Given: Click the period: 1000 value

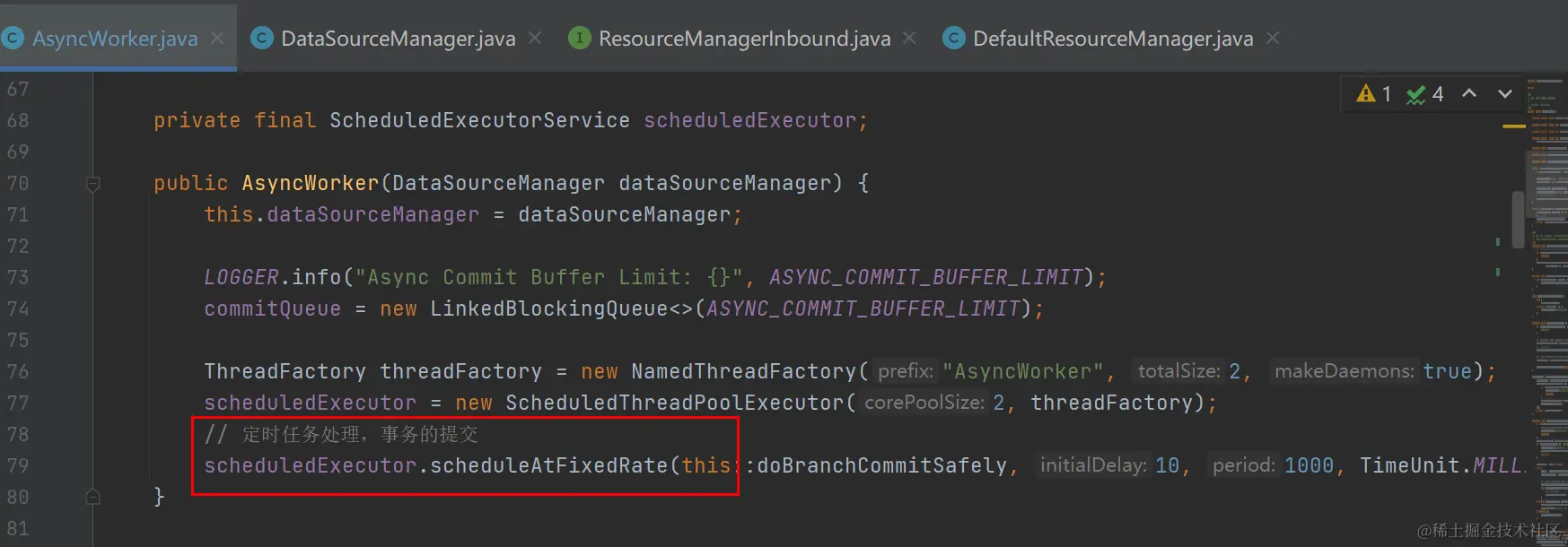Looking at the screenshot, I should click(x=1309, y=465).
